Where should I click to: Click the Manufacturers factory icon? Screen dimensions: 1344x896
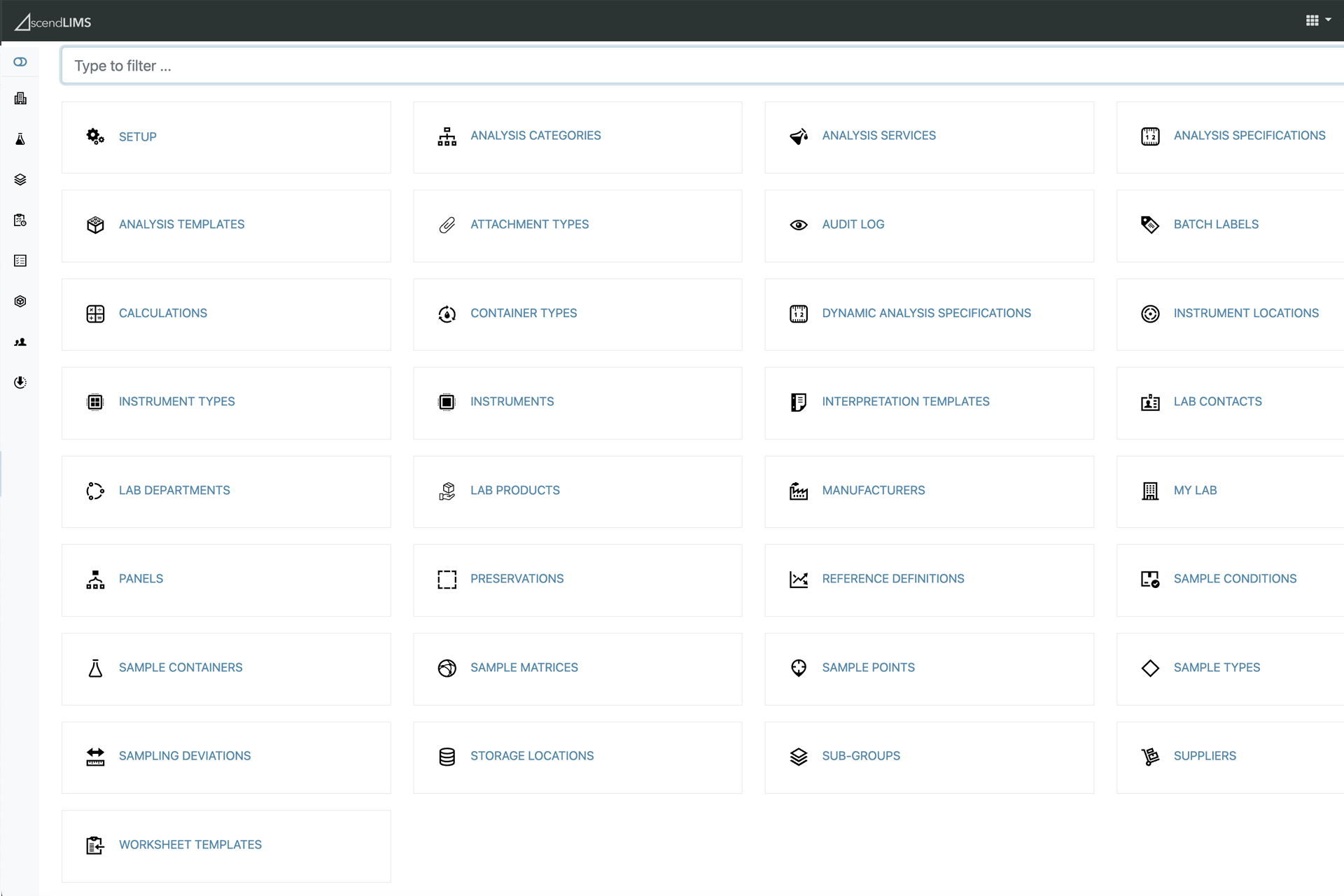tap(799, 491)
